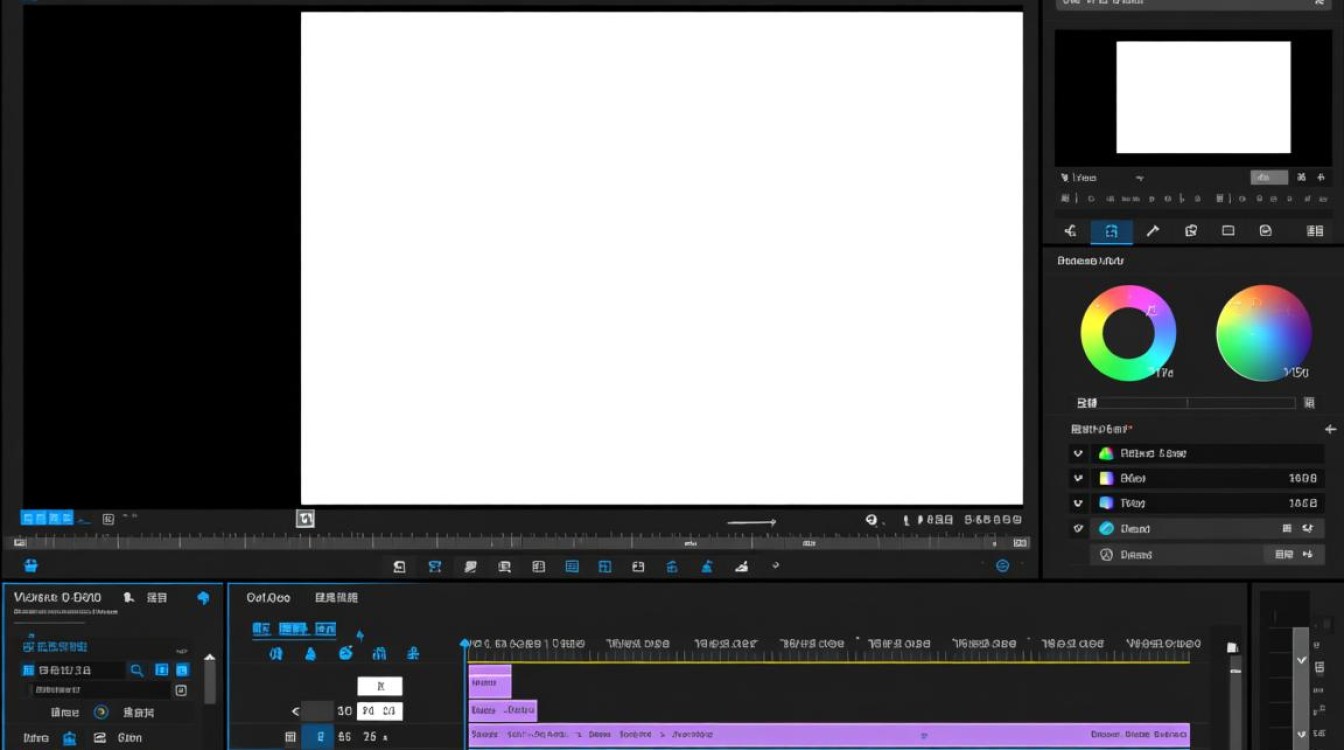Click the plus icon above the effects list
Image resolution: width=1344 pixels, height=750 pixels.
[1330, 429]
